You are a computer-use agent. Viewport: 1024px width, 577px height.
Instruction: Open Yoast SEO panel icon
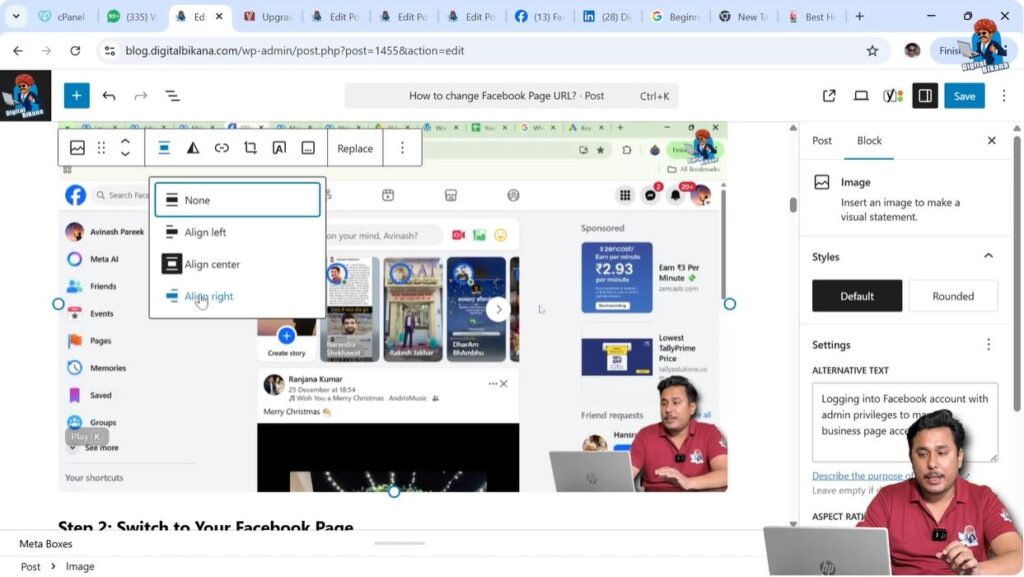click(892, 96)
